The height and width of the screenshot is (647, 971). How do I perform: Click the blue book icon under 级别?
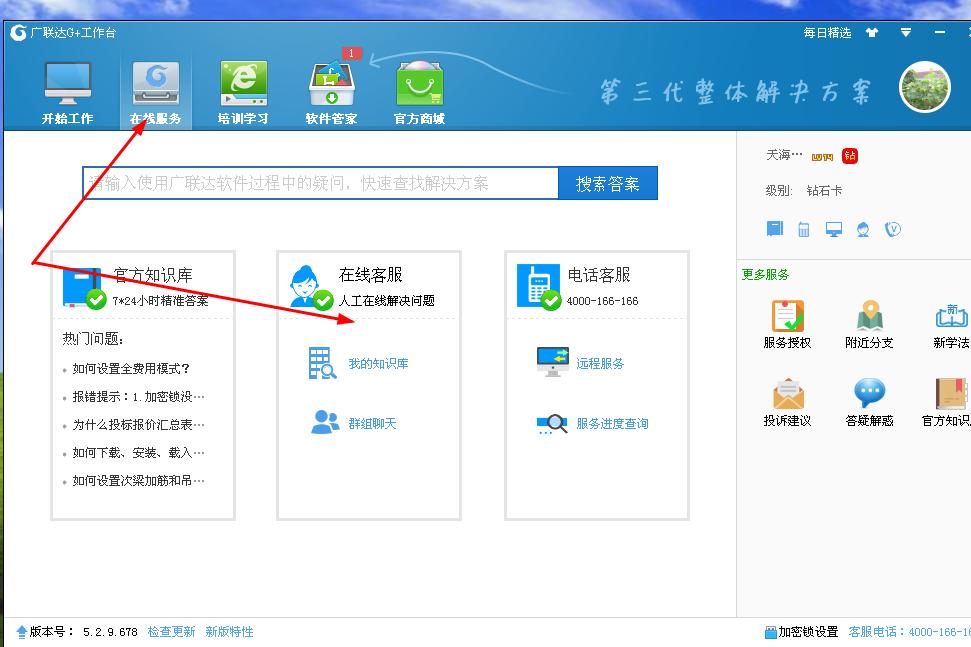(x=775, y=229)
